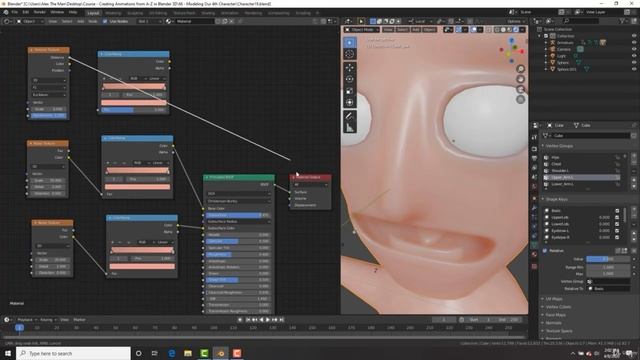Open Task View on taskbar
This screenshot has height=360, width=640.
coord(155,353)
